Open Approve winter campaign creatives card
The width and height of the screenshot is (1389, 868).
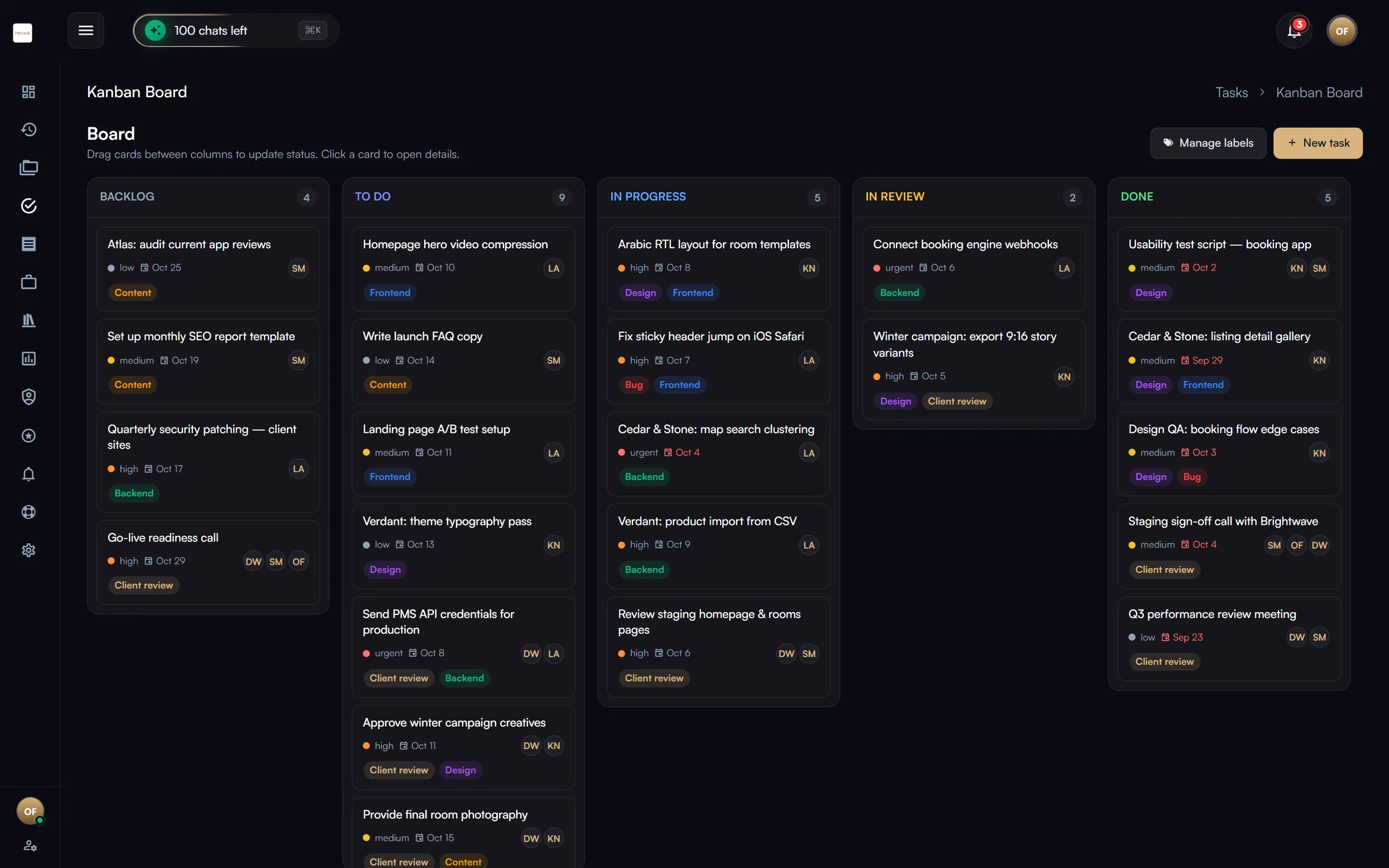(463, 746)
